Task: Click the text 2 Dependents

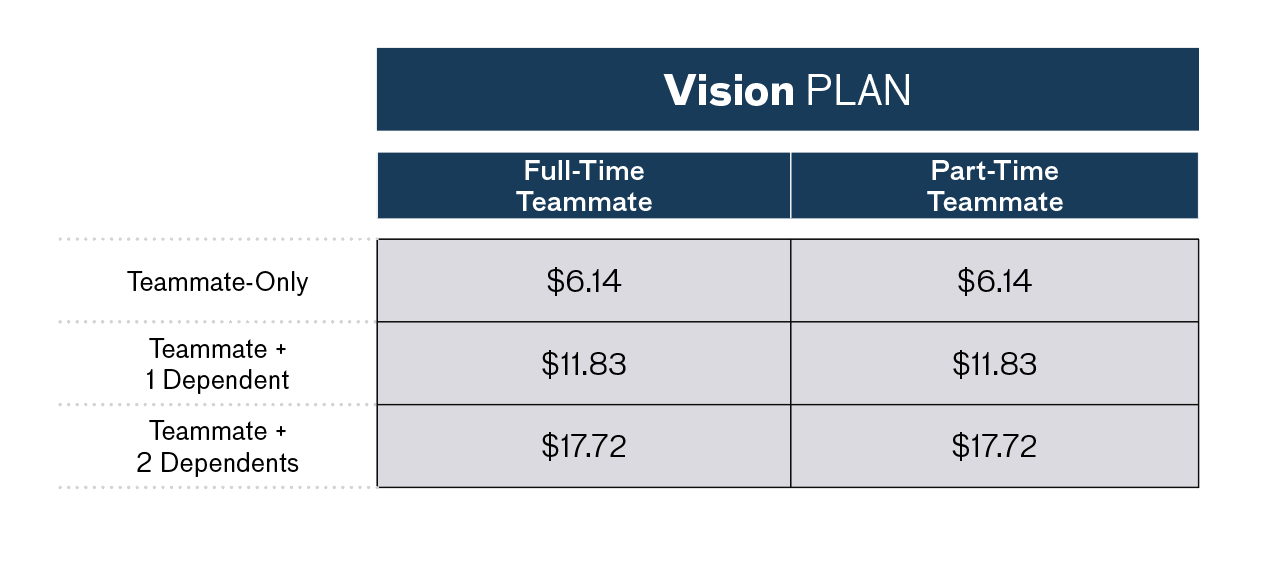Action: tap(218, 463)
